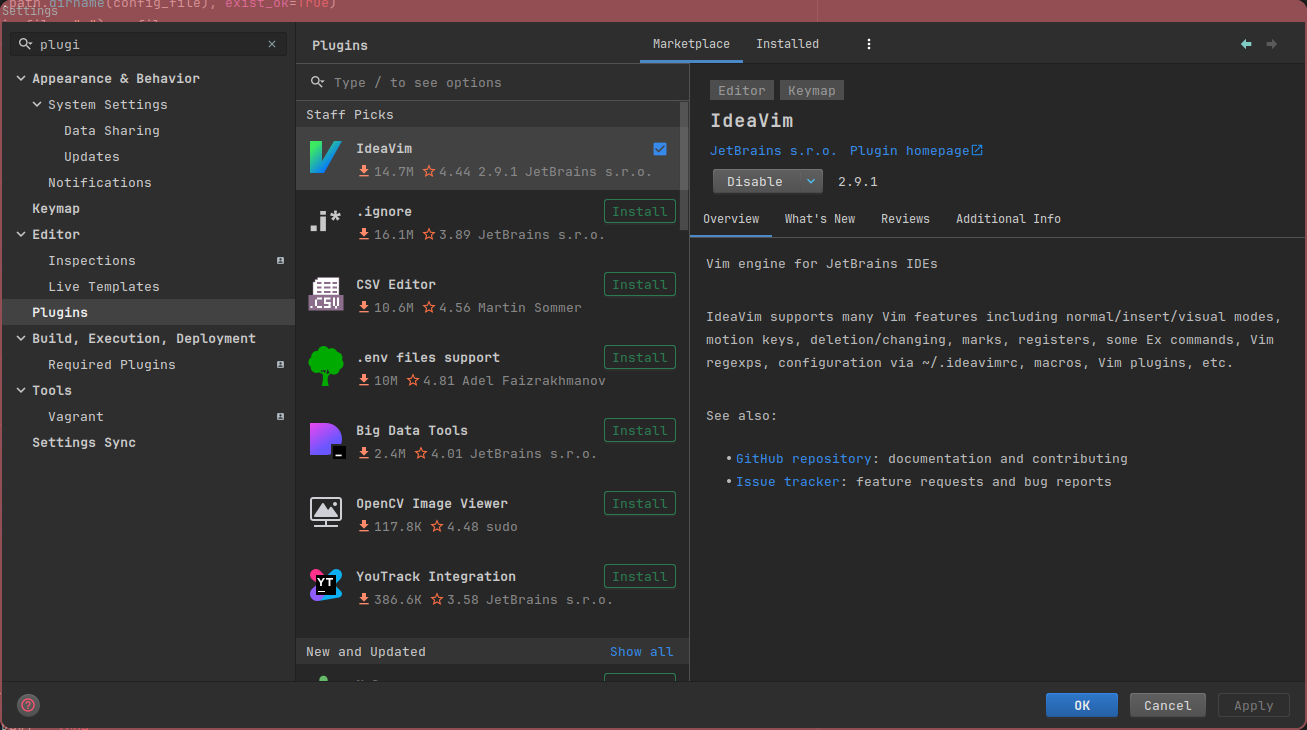Open the plugins three-dot options menu
This screenshot has width=1307, height=730.
pyautogui.click(x=869, y=44)
